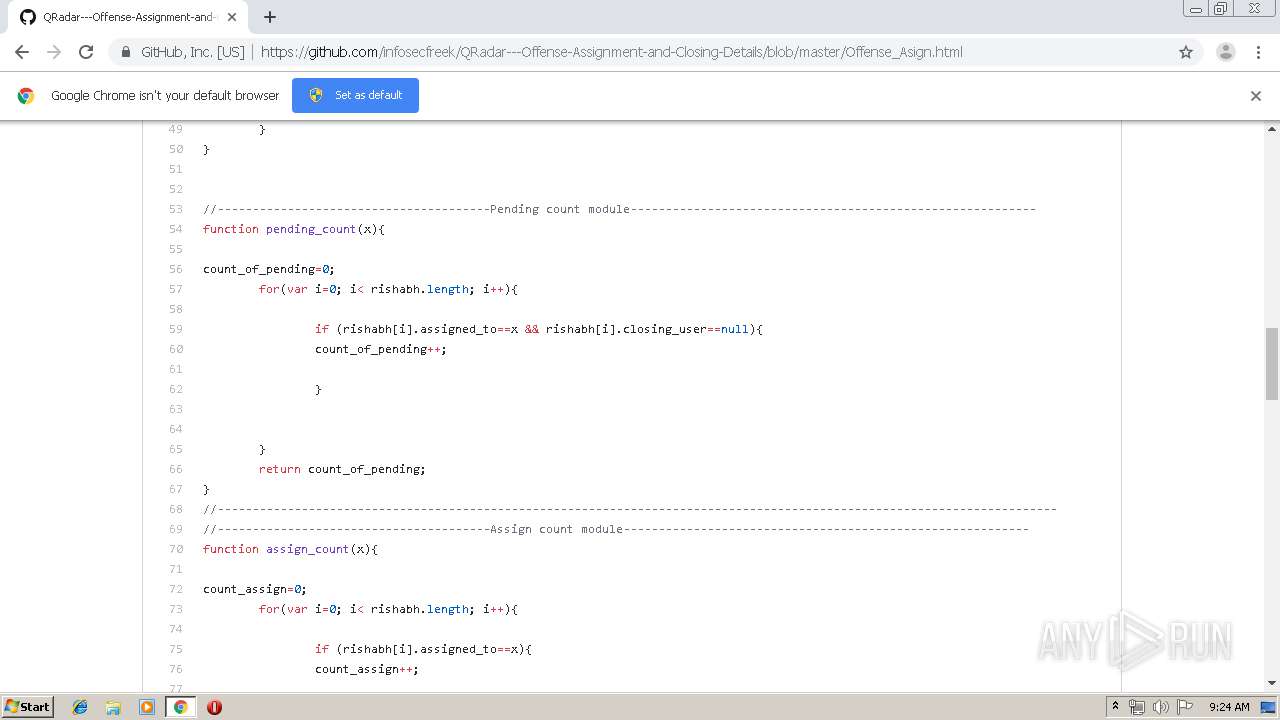Click the address bar URL

(611, 52)
